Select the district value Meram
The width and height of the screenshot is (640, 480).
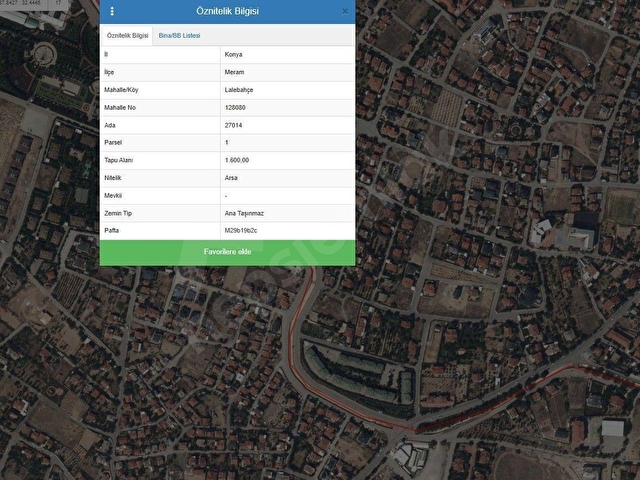tap(234, 72)
